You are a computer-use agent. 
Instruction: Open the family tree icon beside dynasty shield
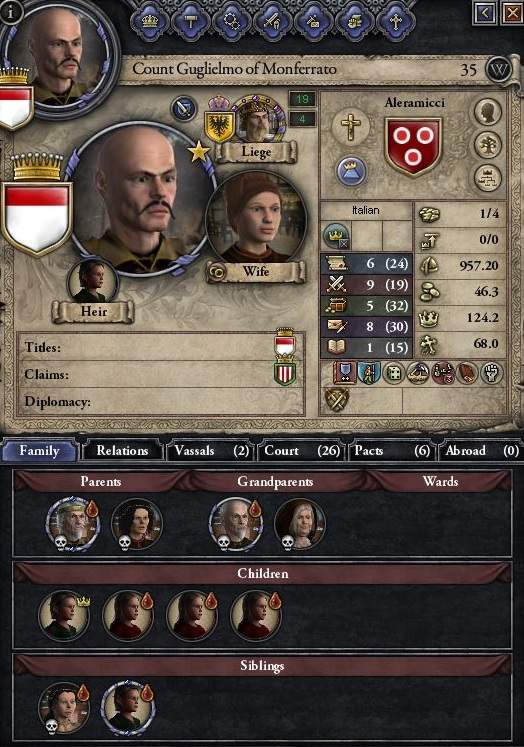tap(488, 145)
